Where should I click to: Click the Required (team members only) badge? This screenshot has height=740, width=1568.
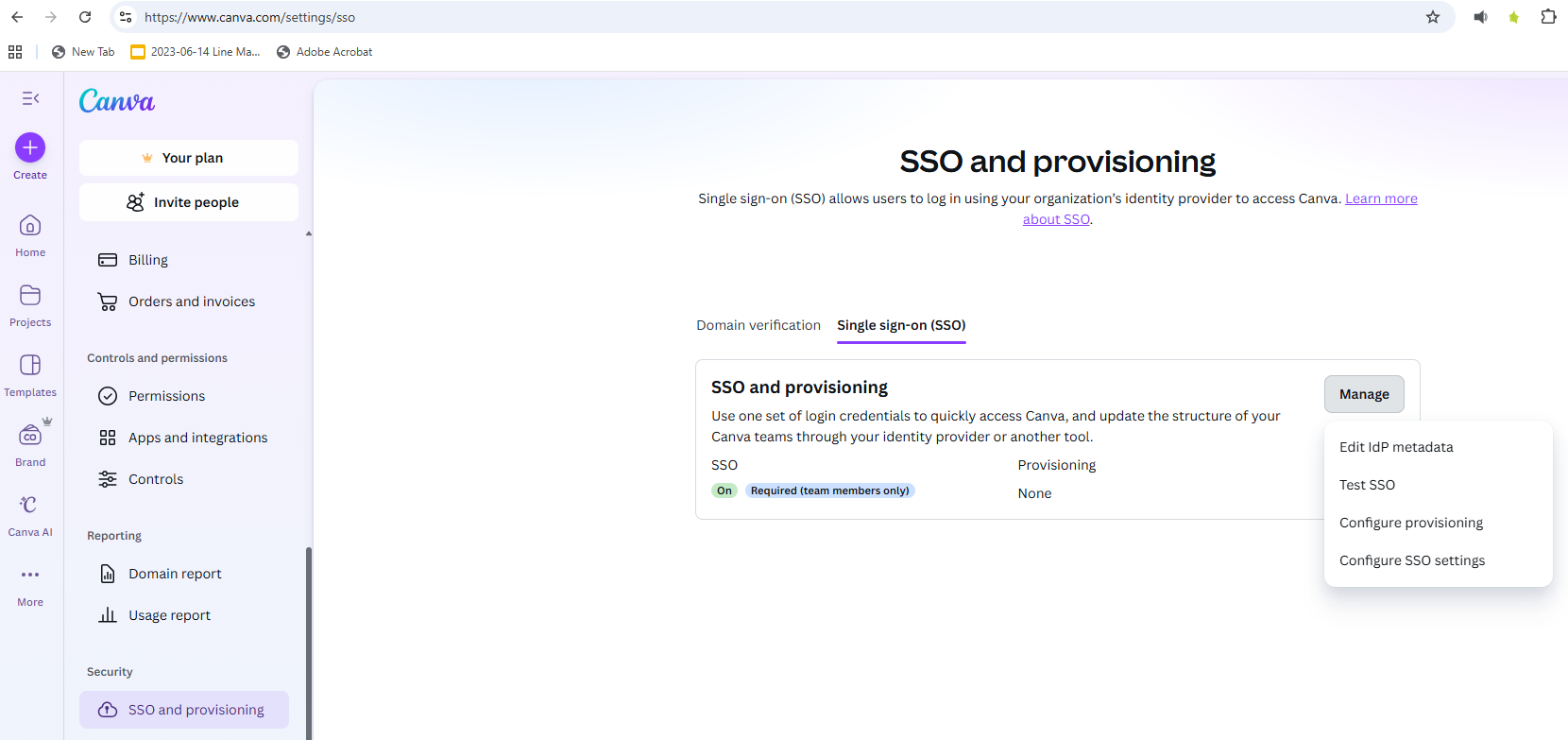click(830, 490)
